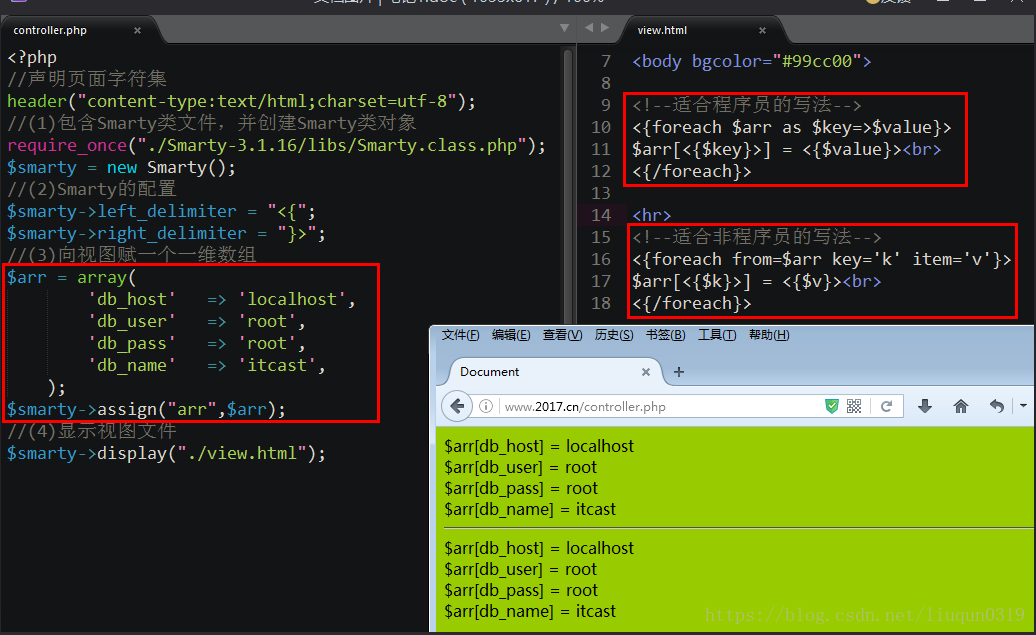Click the 'db_name' => 'itcast' line
1036x635 pixels.
(207, 365)
